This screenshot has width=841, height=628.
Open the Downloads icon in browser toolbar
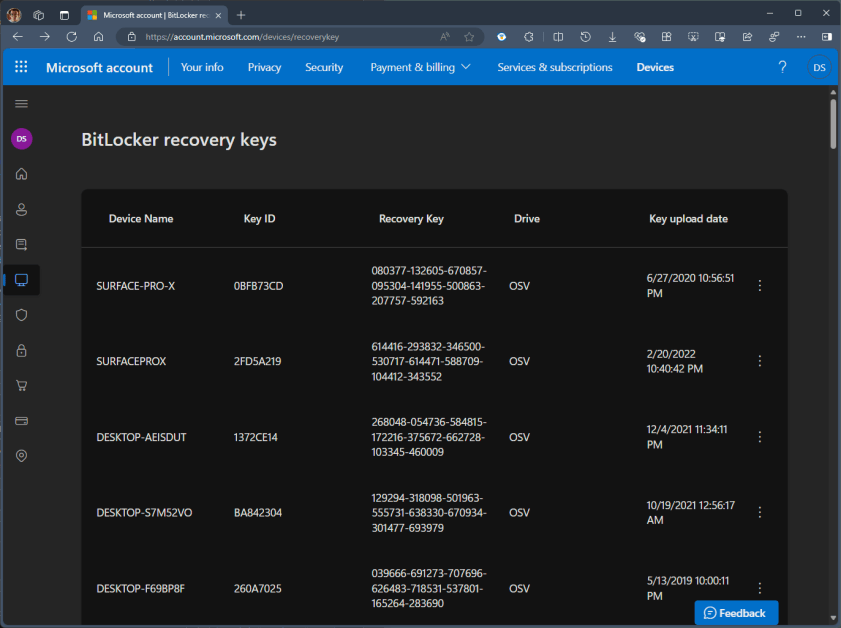point(612,36)
